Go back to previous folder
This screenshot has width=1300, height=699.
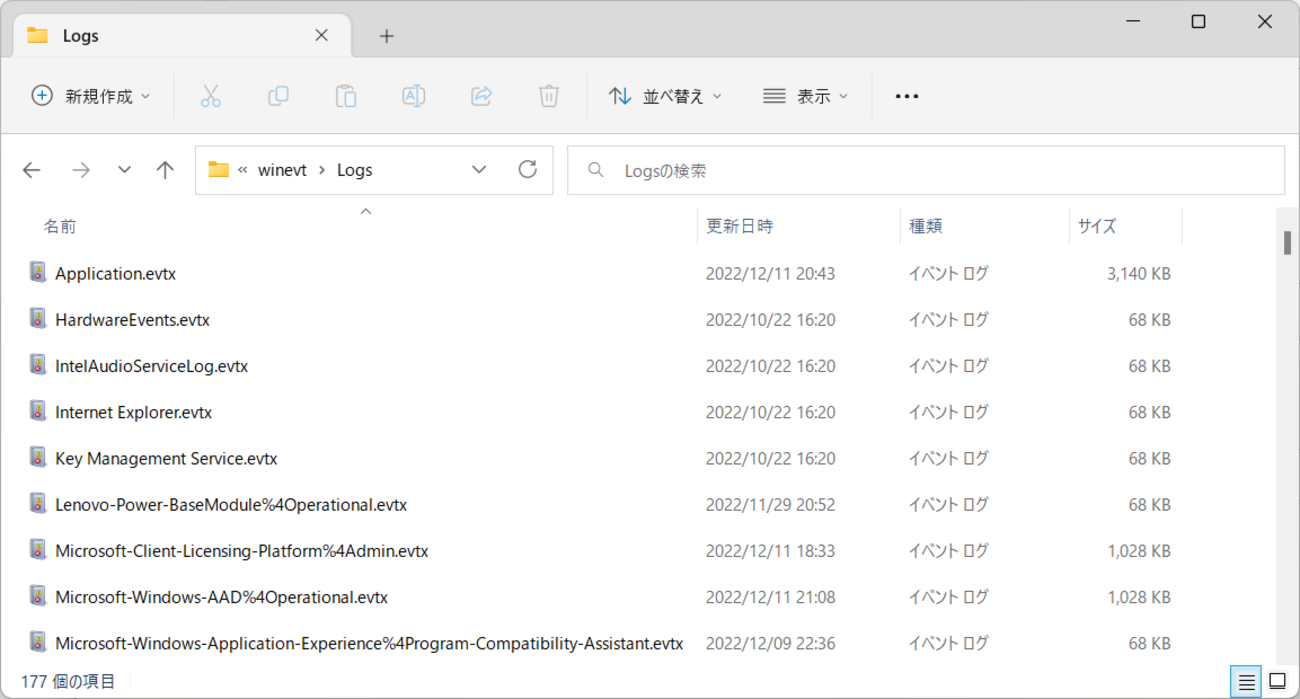[32, 170]
